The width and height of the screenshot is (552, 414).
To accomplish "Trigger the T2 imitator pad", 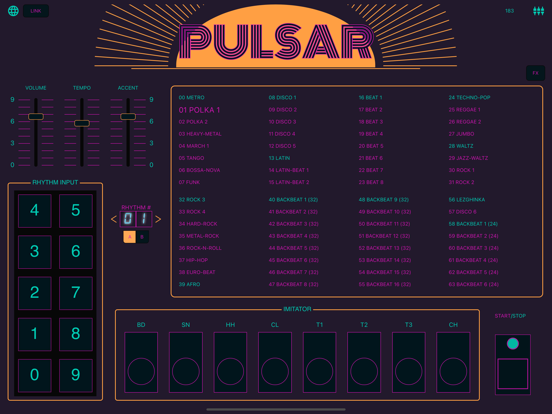I will (364, 362).
